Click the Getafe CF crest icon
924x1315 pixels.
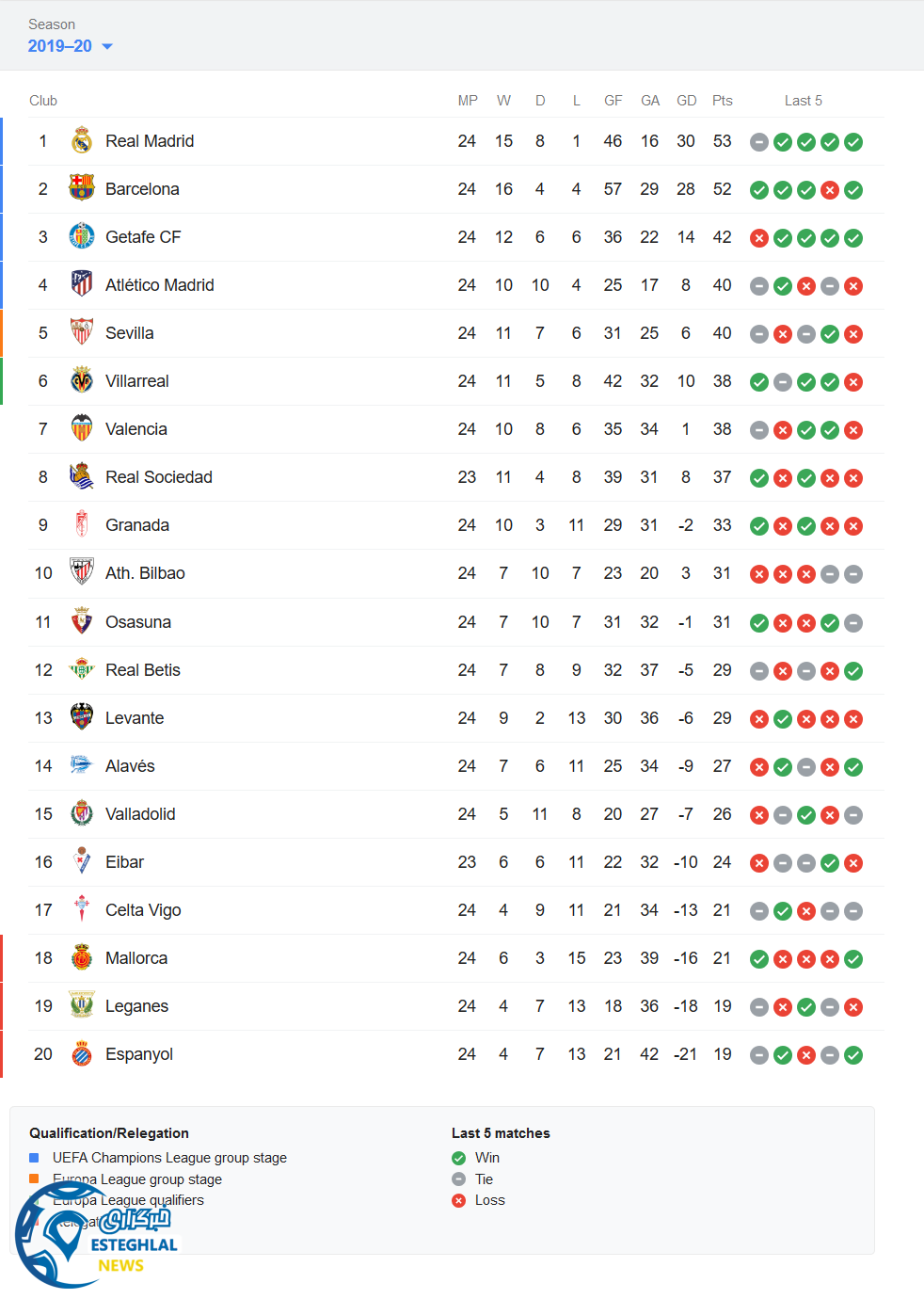tap(82, 236)
